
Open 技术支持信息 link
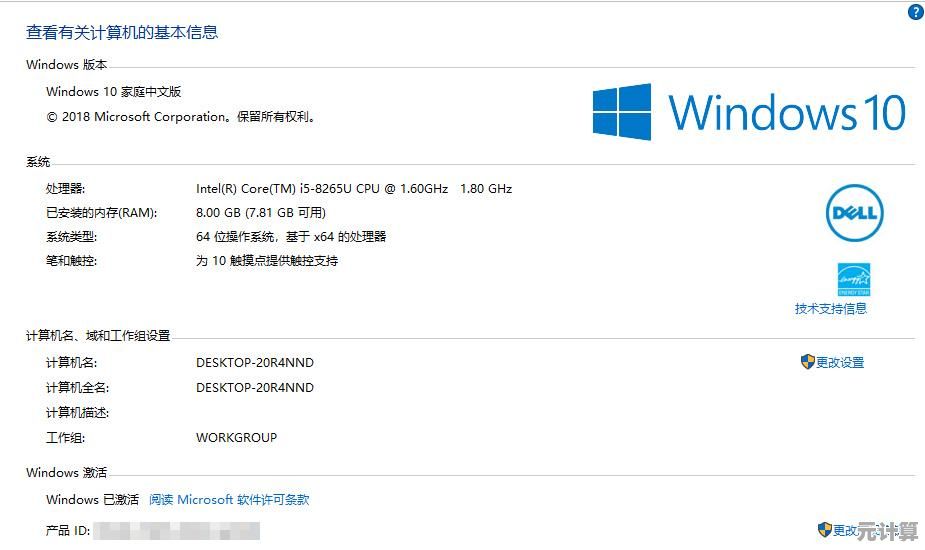pos(831,308)
